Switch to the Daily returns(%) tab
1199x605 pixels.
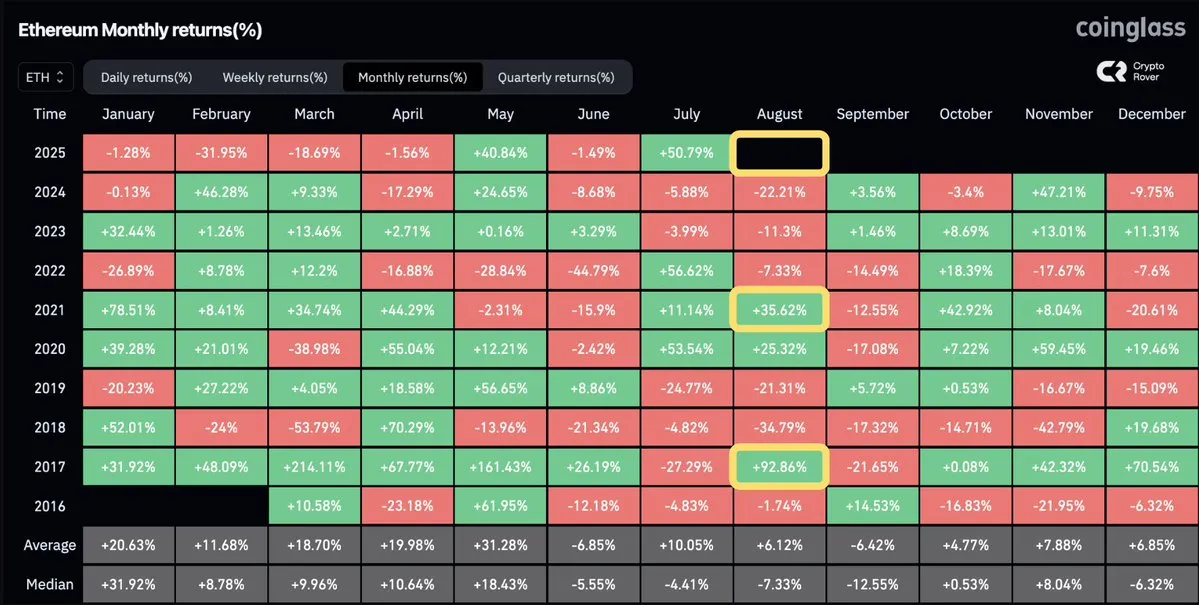coord(146,77)
